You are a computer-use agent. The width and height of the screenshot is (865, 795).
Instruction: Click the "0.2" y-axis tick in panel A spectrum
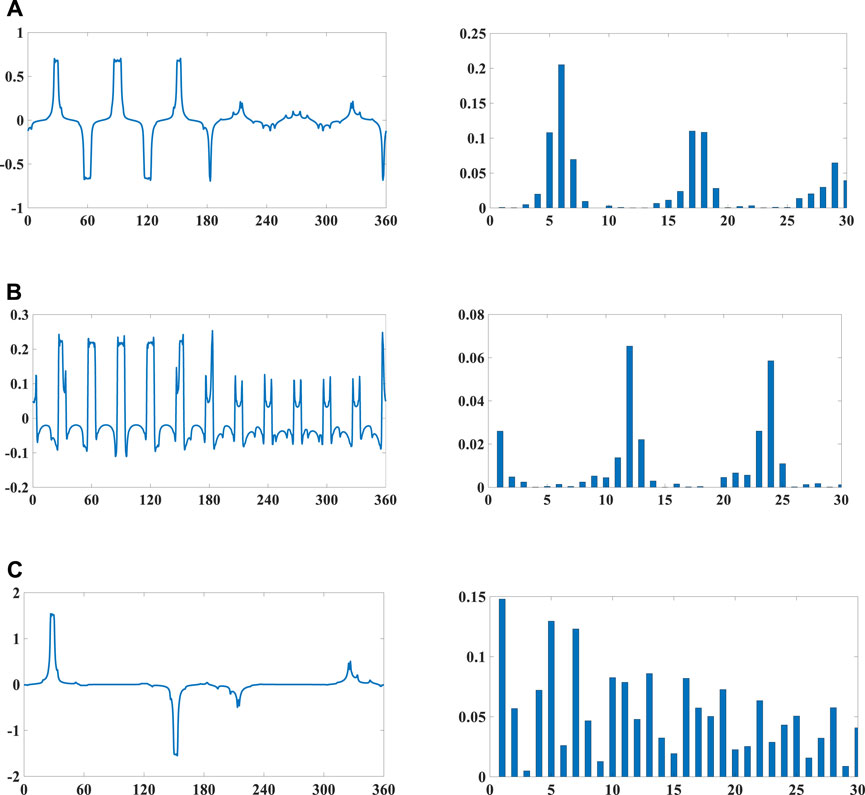coord(477,68)
